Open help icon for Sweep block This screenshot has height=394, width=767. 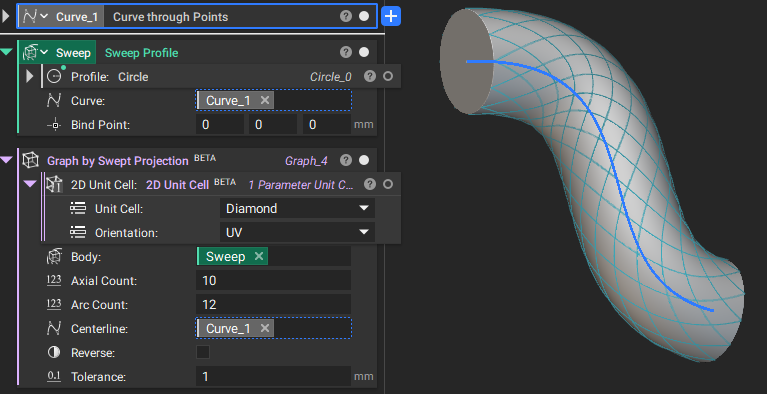click(346, 52)
